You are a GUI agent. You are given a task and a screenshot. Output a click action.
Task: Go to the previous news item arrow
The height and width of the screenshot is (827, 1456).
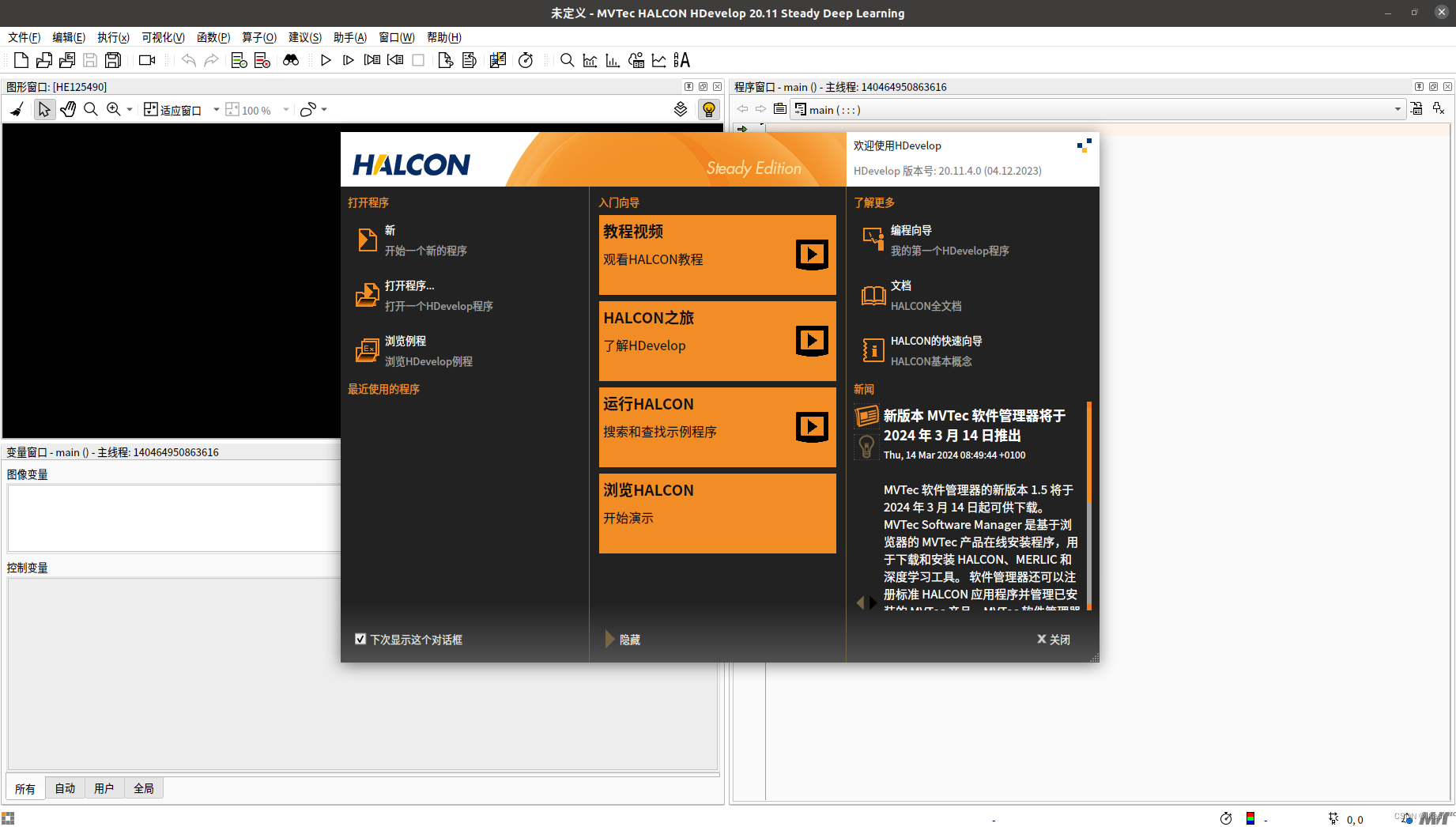click(x=860, y=602)
